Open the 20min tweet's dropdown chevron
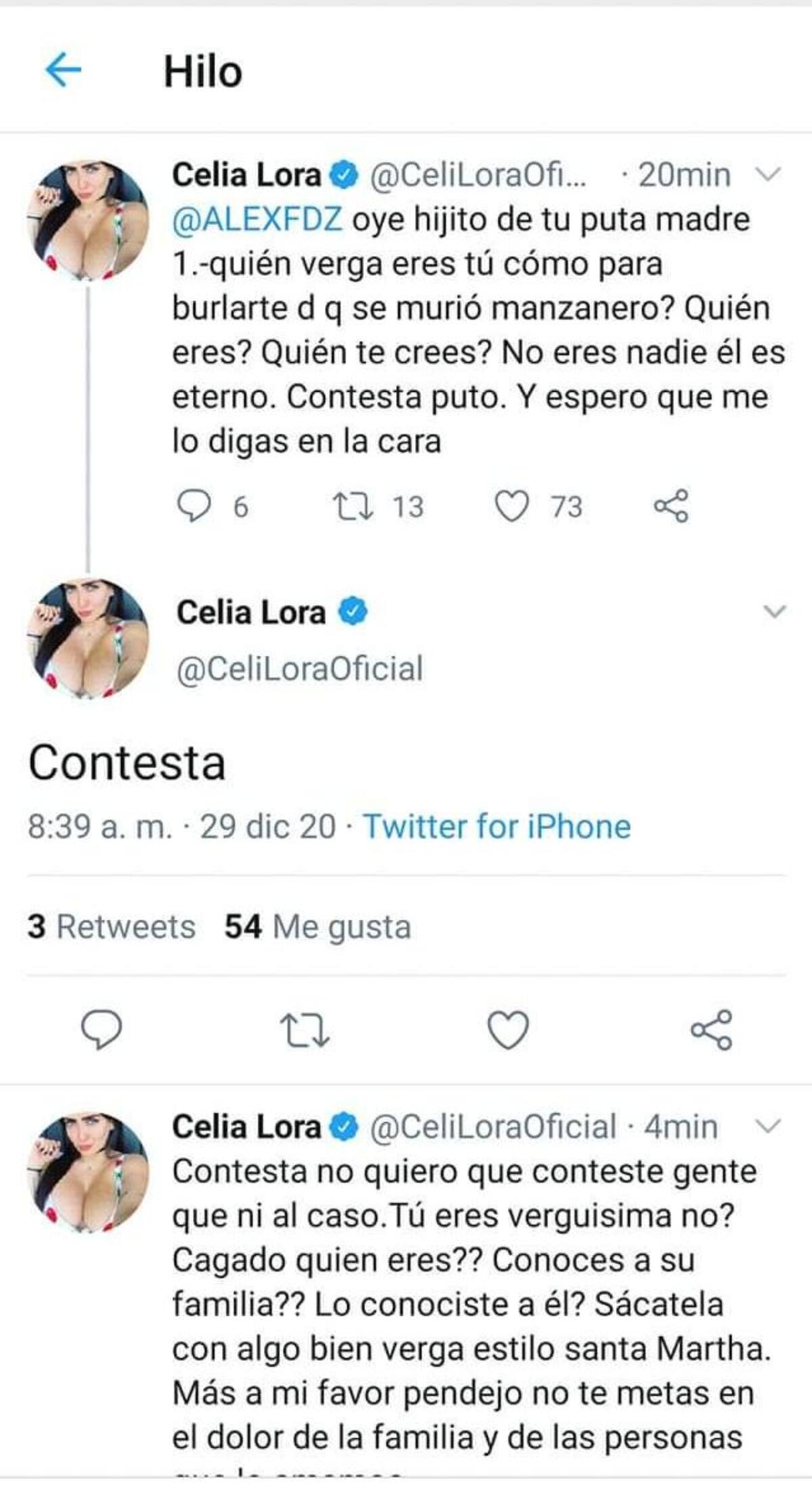The image size is (812, 1495). pyautogui.click(x=768, y=175)
